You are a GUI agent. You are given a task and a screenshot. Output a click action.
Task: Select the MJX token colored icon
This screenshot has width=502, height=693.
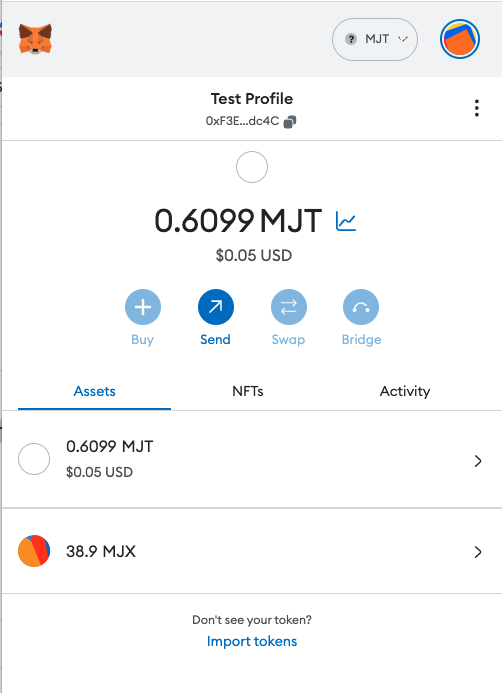(34, 551)
